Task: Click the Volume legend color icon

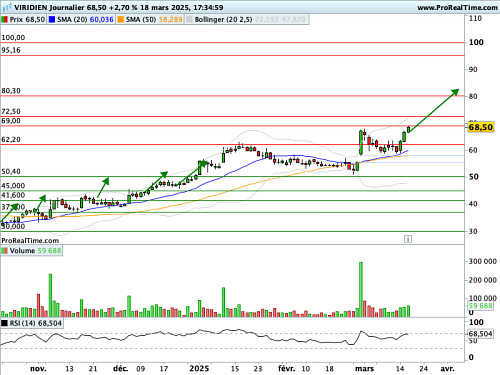Action: click(4, 251)
